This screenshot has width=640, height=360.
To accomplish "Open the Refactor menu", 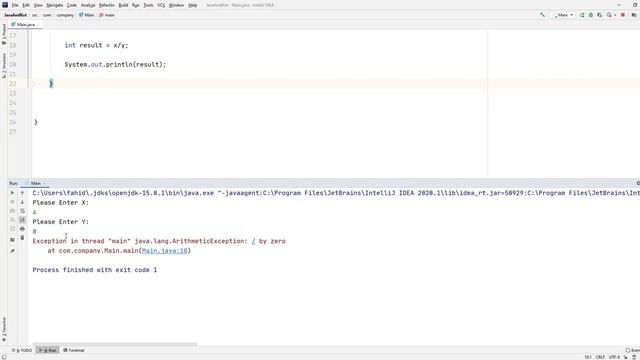I will click(107, 5).
